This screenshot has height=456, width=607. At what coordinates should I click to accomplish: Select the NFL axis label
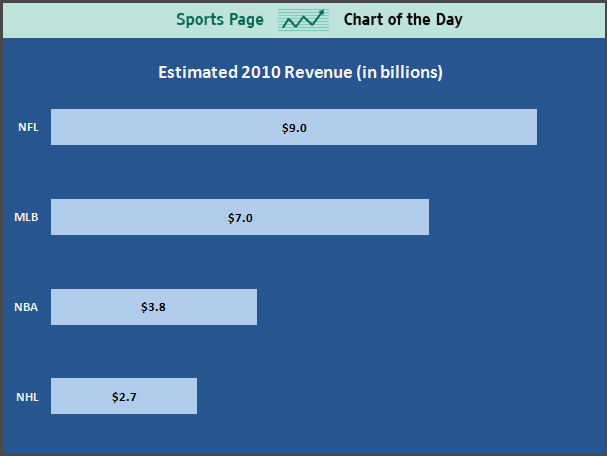[28, 127]
